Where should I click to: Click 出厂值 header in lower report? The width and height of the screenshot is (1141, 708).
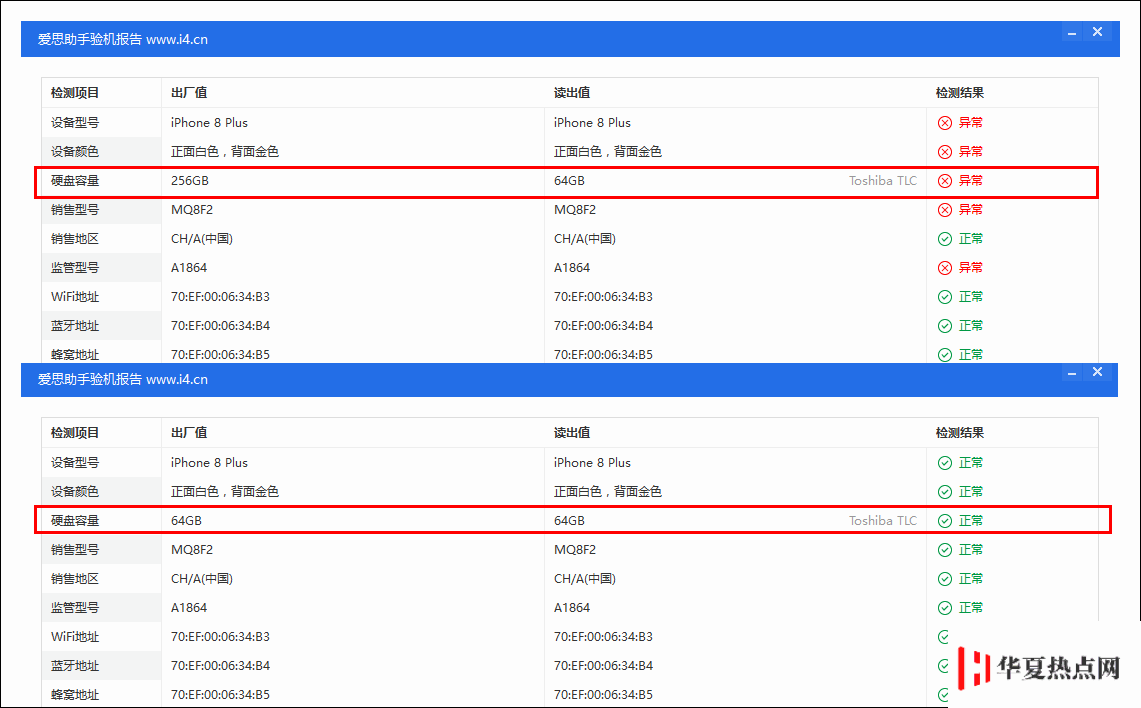click(189, 433)
